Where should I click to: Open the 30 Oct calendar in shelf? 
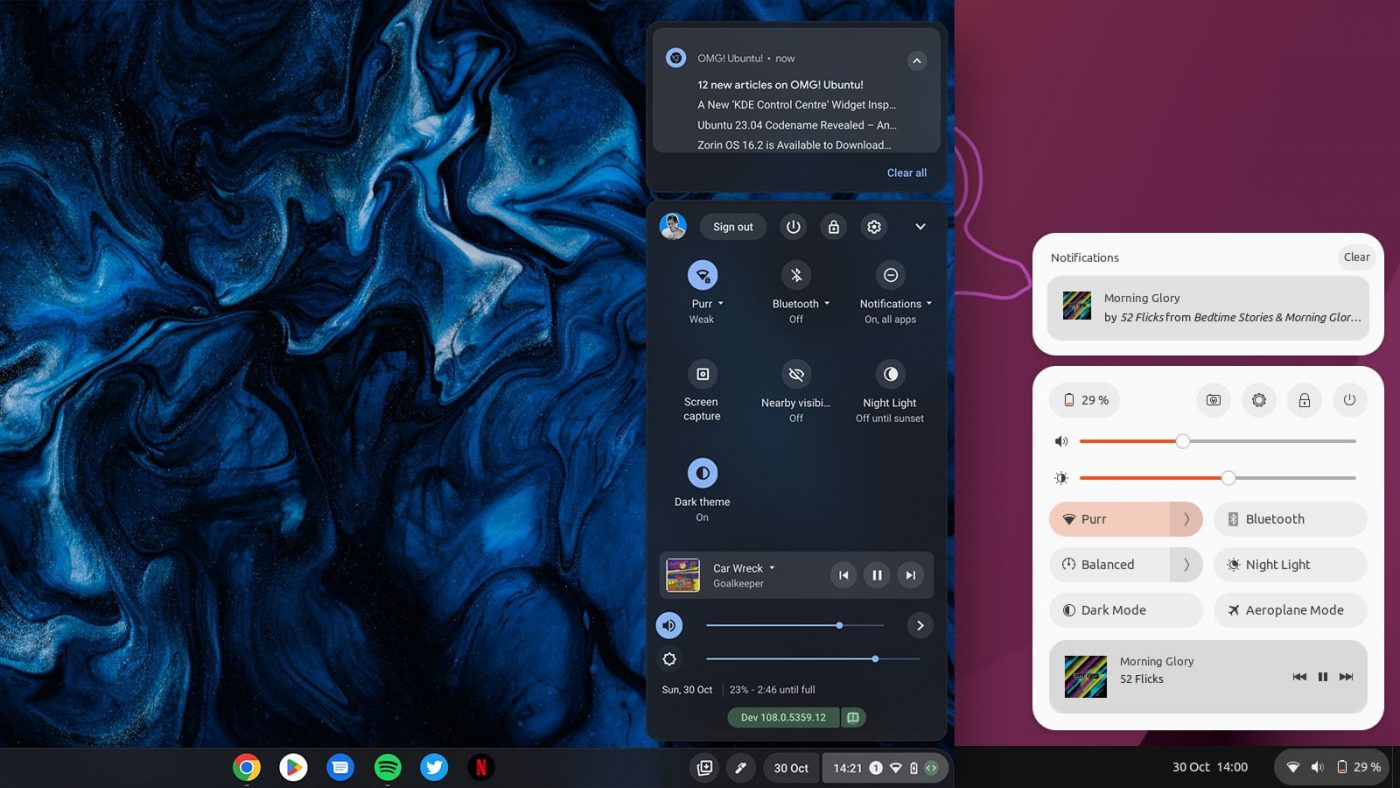pyautogui.click(x=791, y=768)
